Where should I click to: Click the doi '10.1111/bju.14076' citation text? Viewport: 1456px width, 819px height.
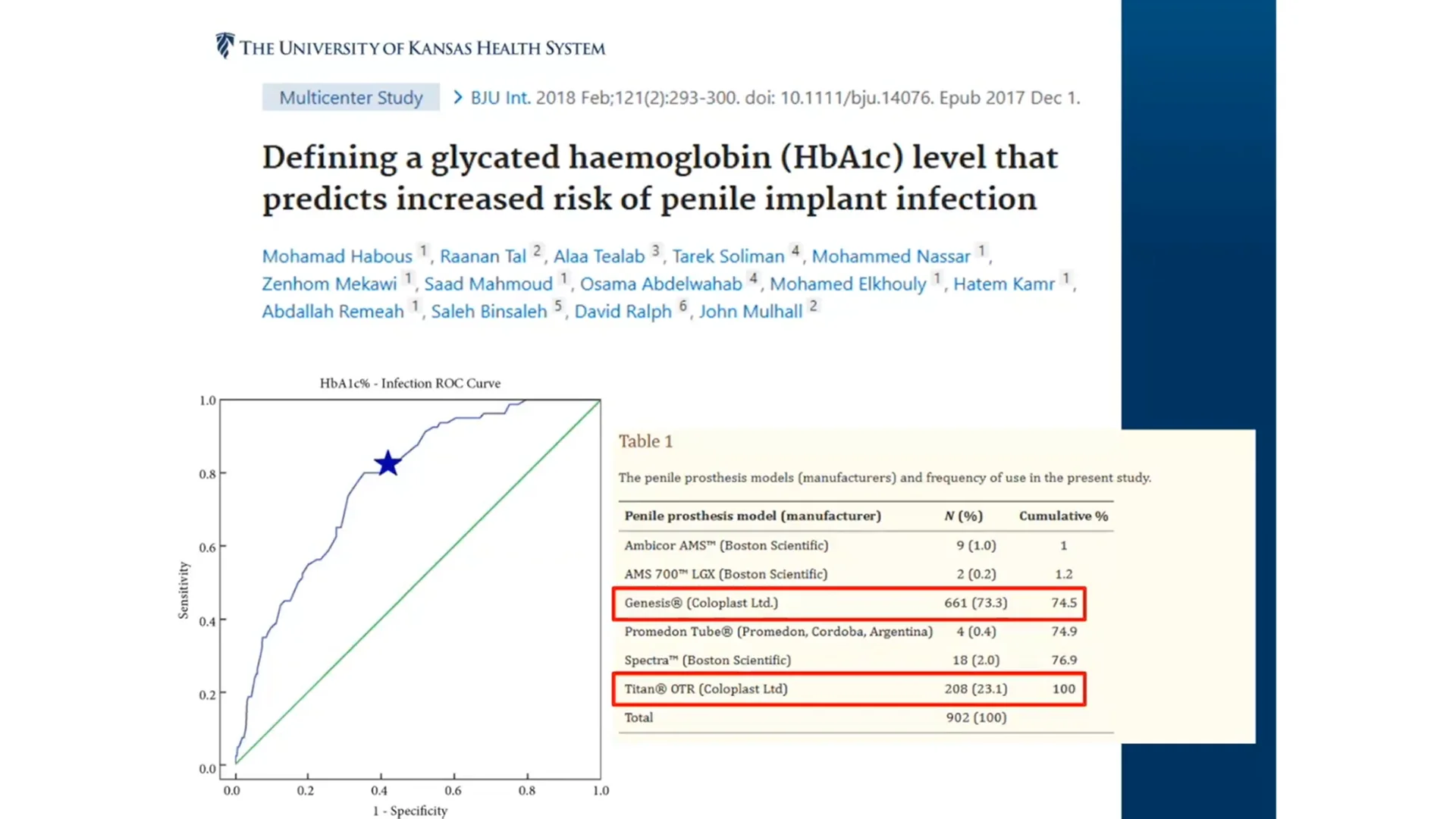point(857,98)
